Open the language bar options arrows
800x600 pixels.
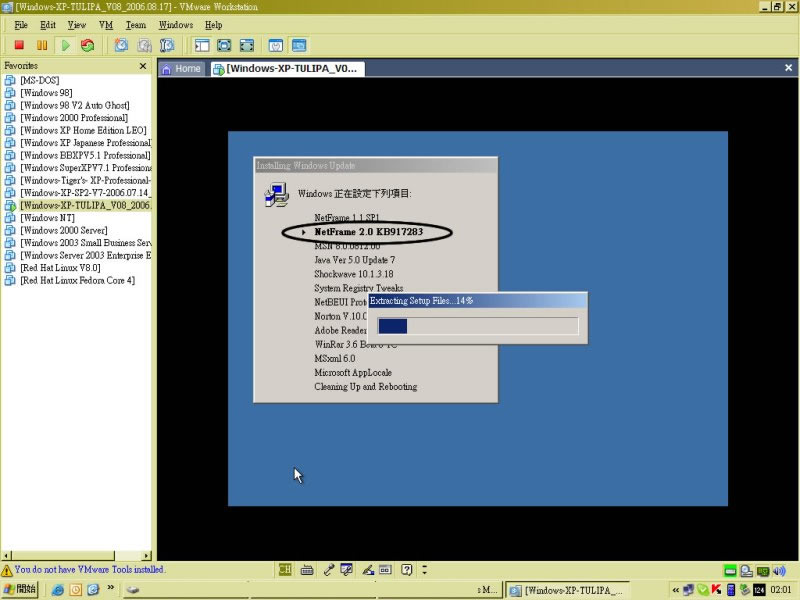pos(424,569)
